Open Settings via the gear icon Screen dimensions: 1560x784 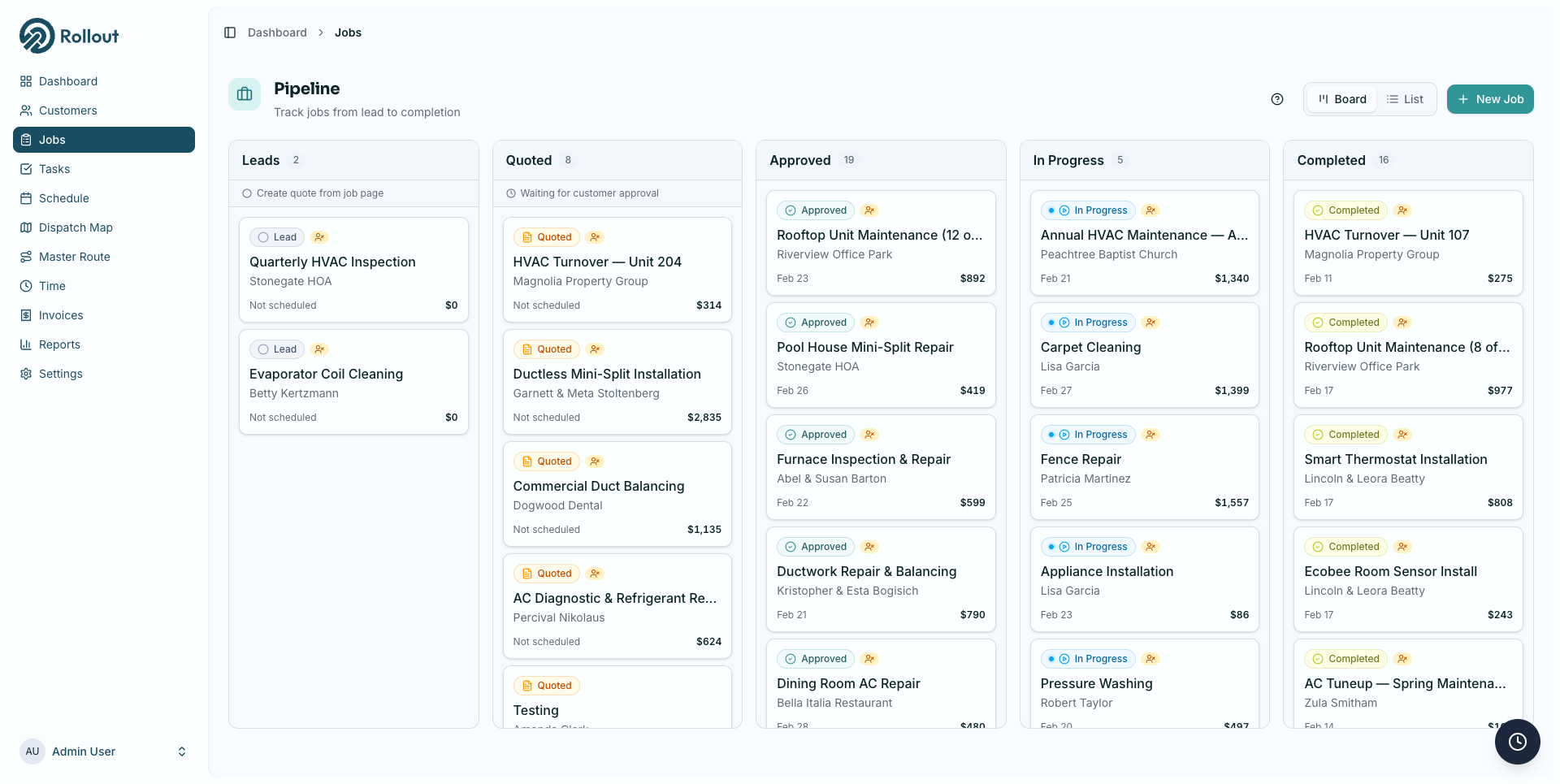25,374
